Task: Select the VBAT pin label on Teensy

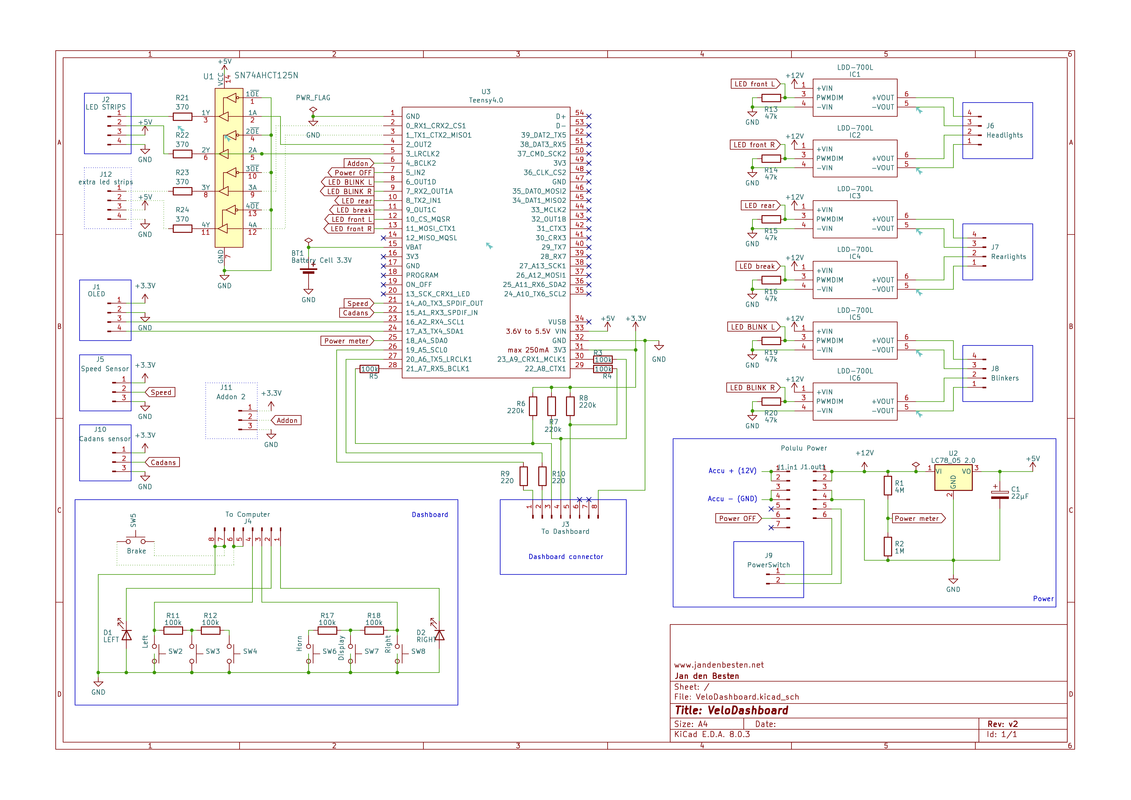Action: pyautogui.click(x=414, y=247)
